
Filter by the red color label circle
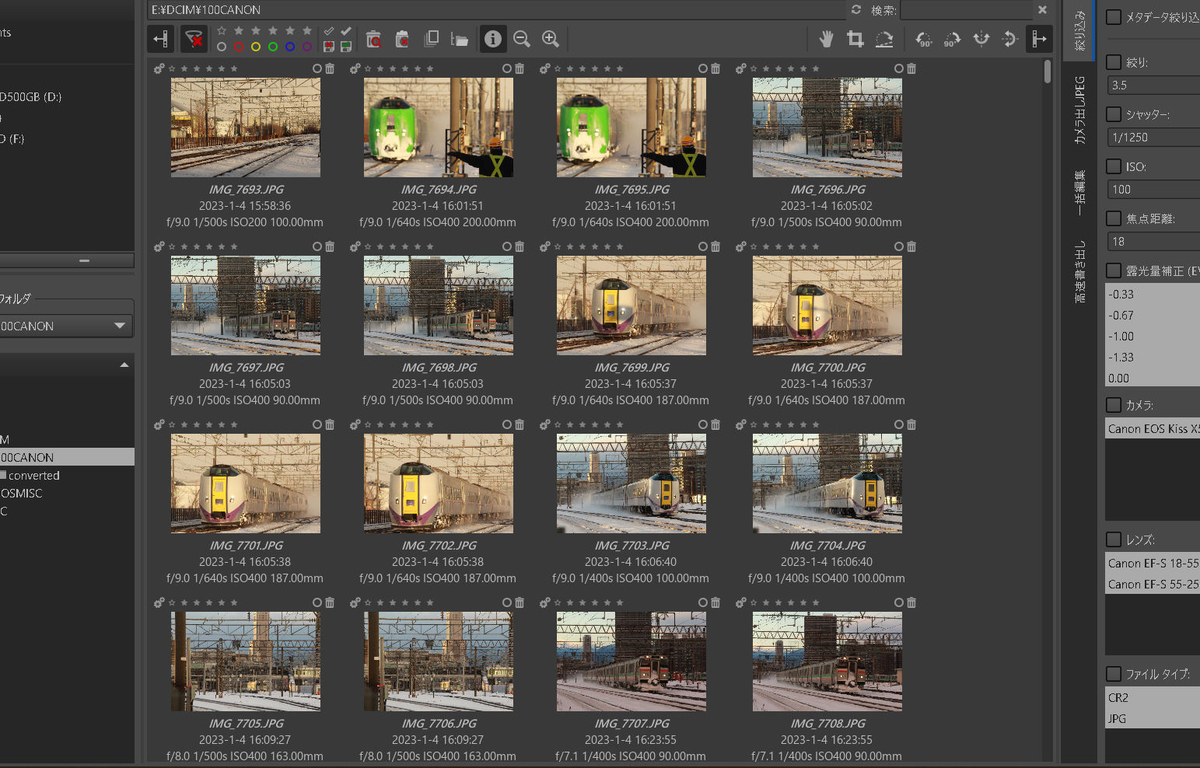pyautogui.click(x=238, y=46)
